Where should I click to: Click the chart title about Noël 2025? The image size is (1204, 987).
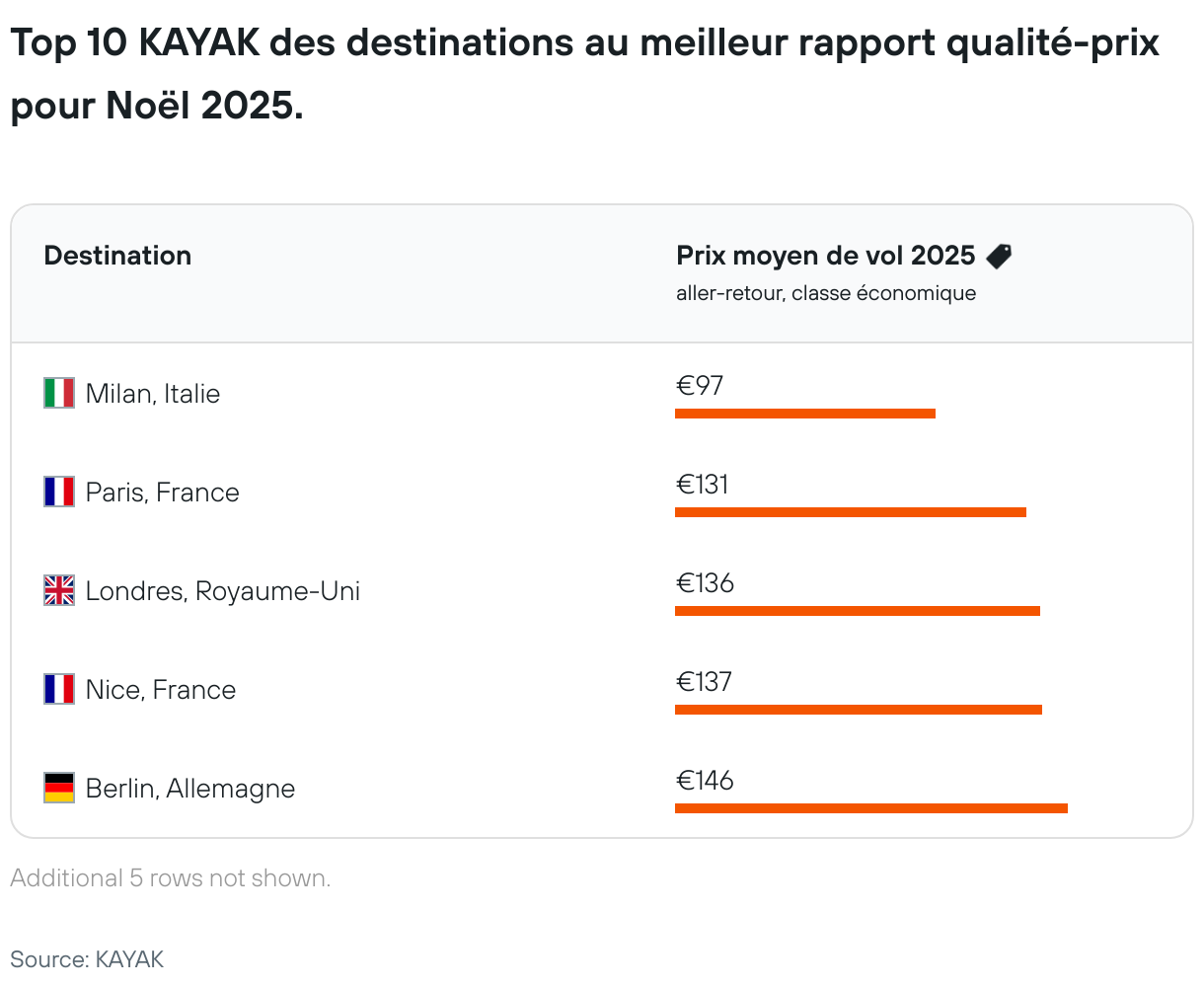pos(584,74)
